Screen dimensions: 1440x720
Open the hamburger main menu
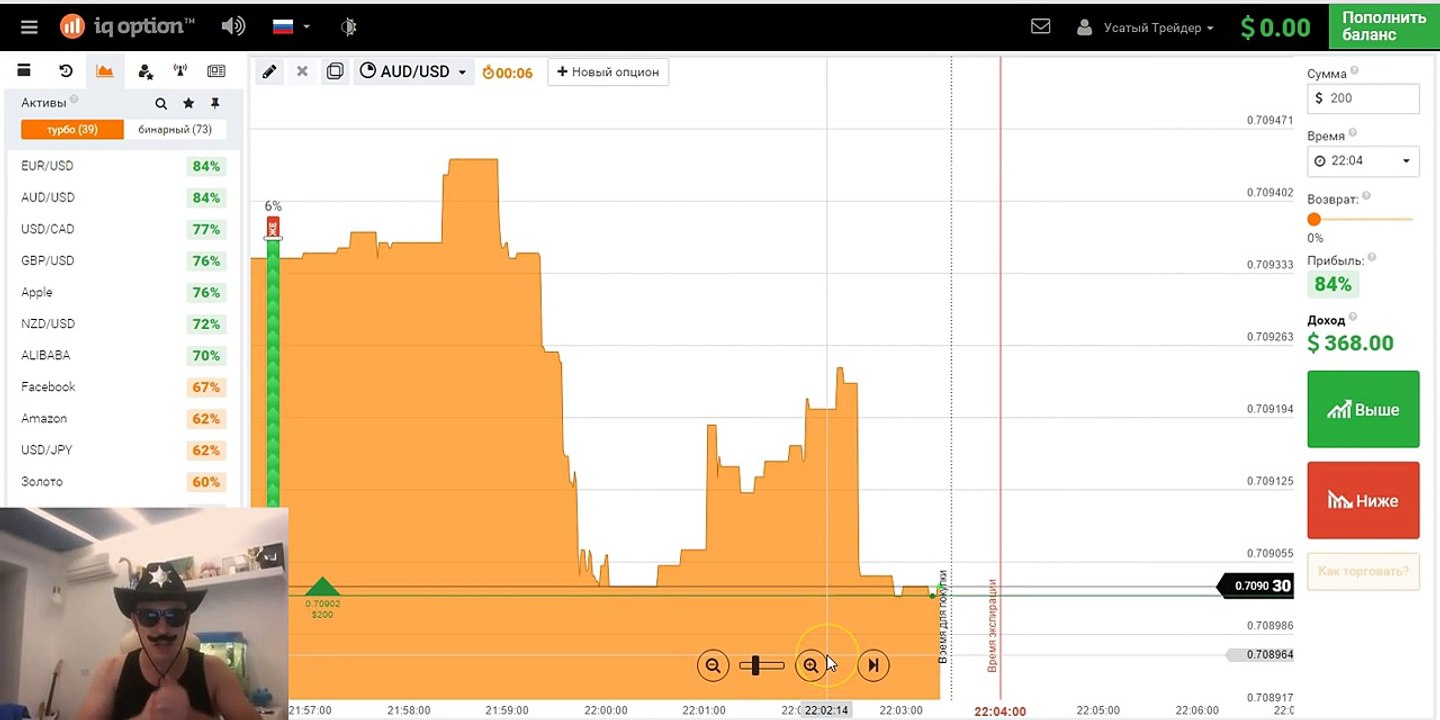[x=29, y=27]
